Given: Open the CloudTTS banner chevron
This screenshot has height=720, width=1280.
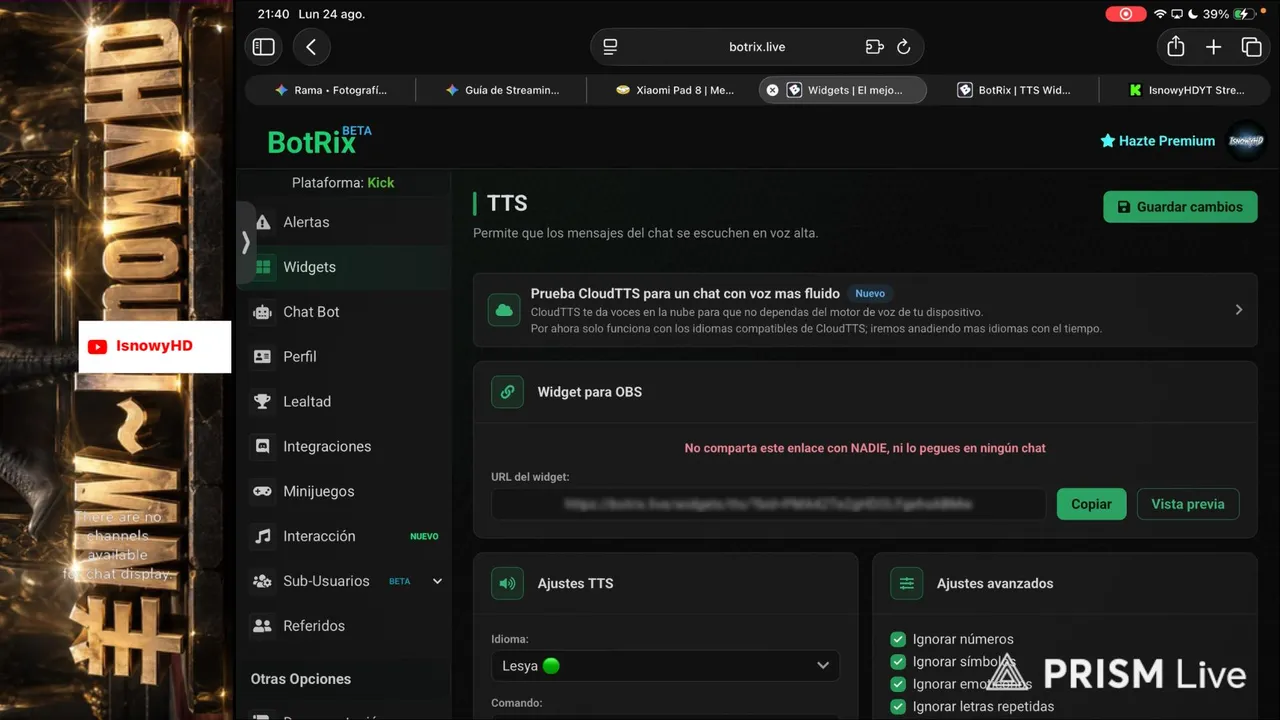Looking at the screenshot, I should pyautogui.click(x=1238, y=310).
